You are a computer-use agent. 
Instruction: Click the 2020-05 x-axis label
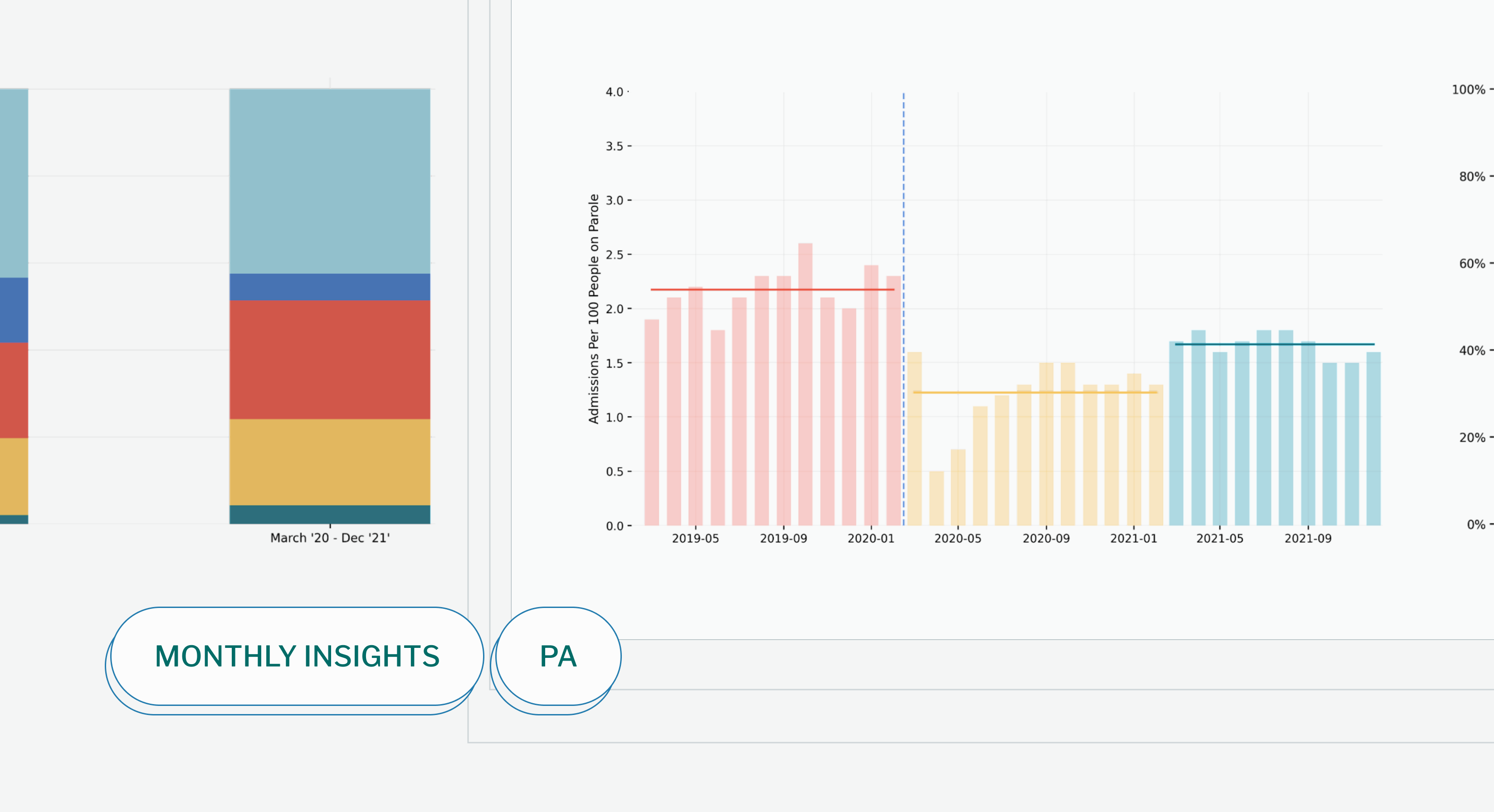point(957,539)
